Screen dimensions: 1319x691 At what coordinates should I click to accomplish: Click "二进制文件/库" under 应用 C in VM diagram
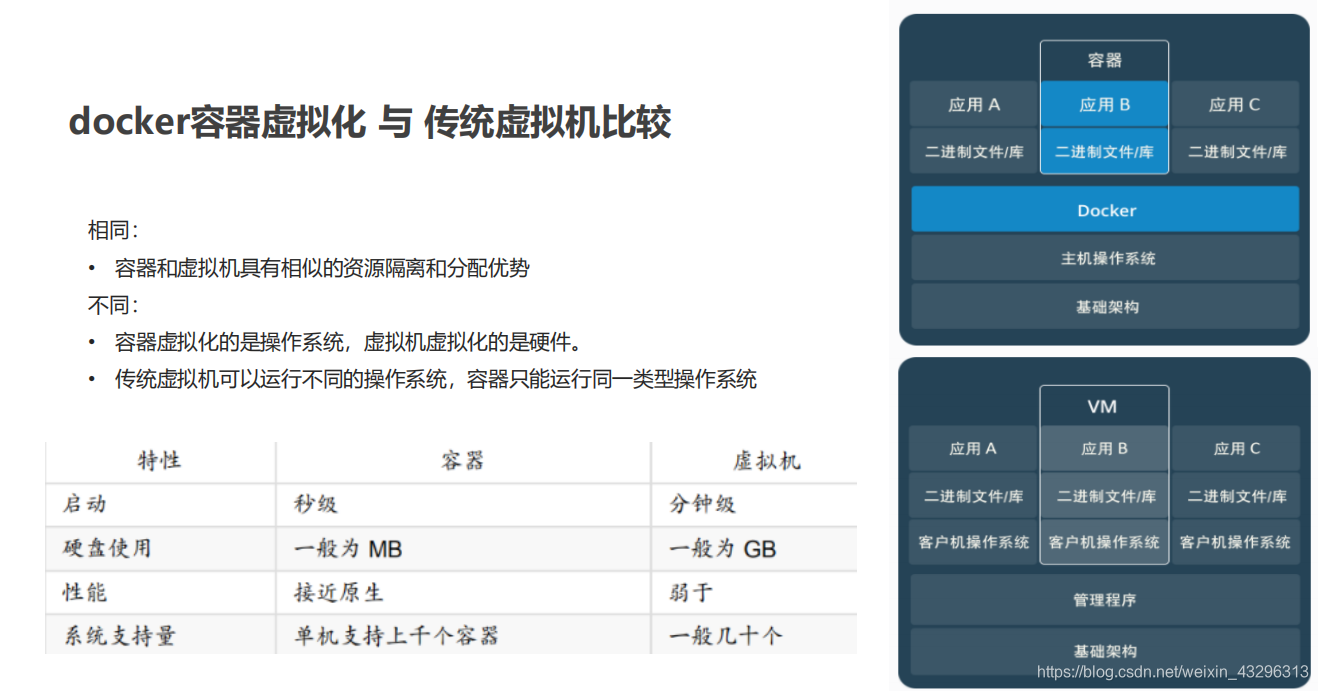point(1234,495)
